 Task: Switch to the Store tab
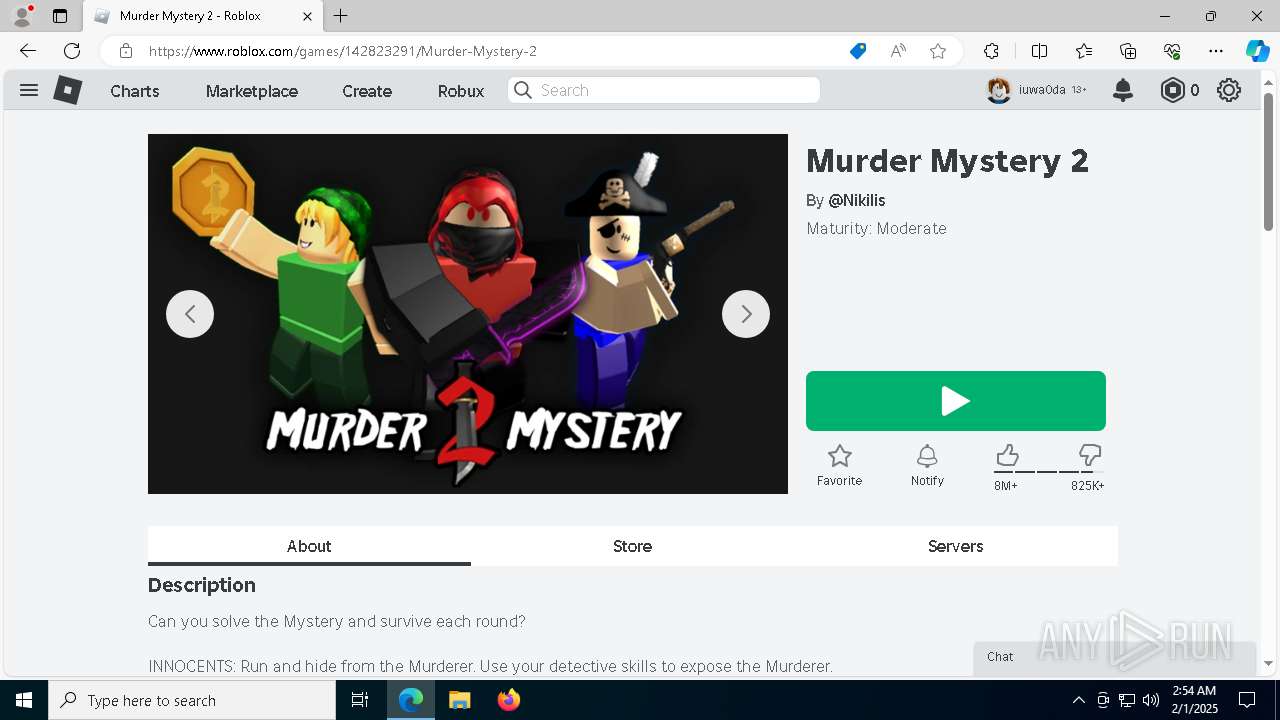pyautogui.click(x=632, y=546)
